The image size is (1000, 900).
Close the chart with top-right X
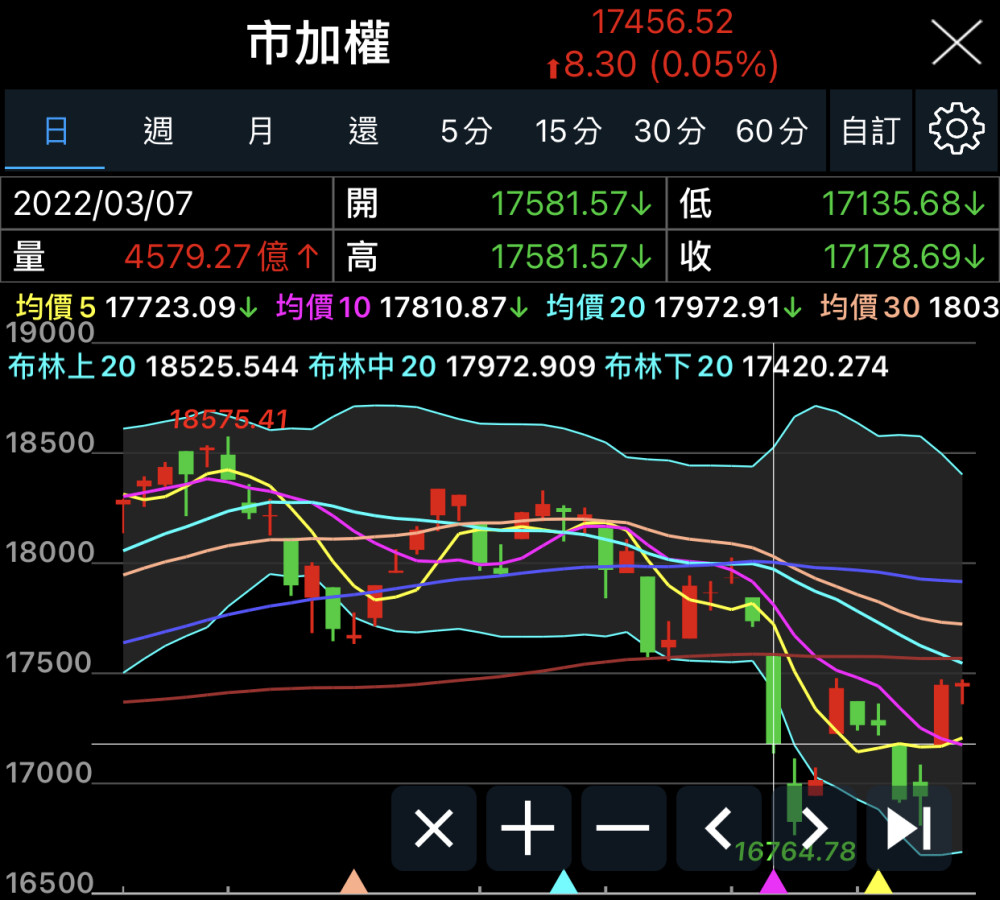click(x=956, y=43)
